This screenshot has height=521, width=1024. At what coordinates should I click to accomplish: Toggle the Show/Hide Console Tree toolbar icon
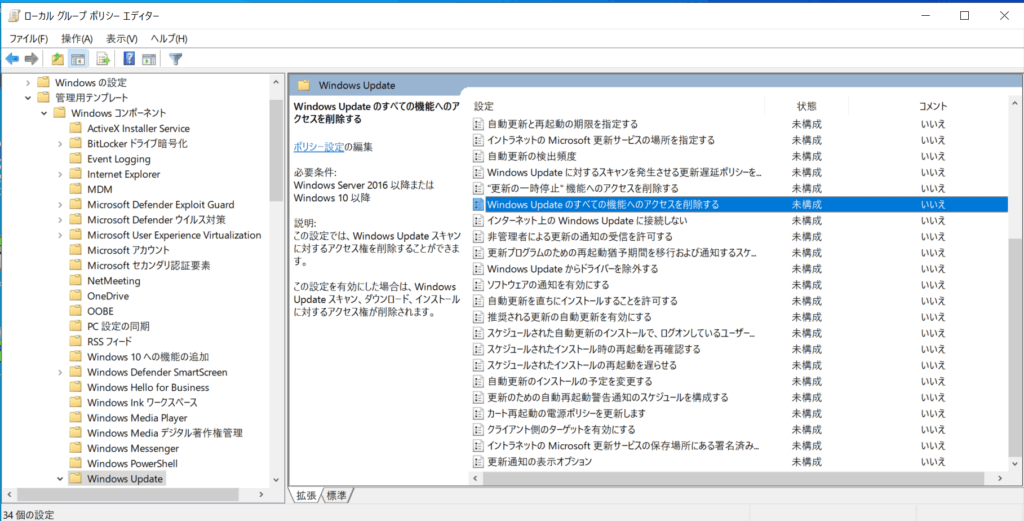tap(78, 59)
